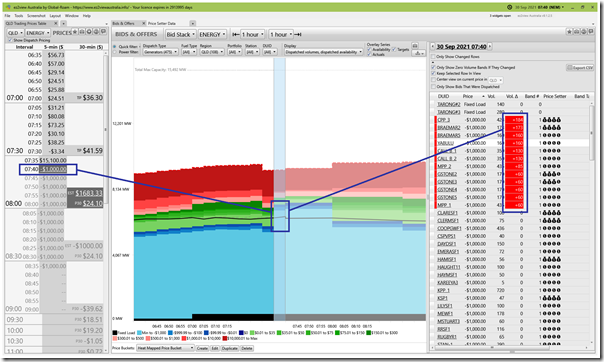Click the Delete price bucket button

(247, 348)
